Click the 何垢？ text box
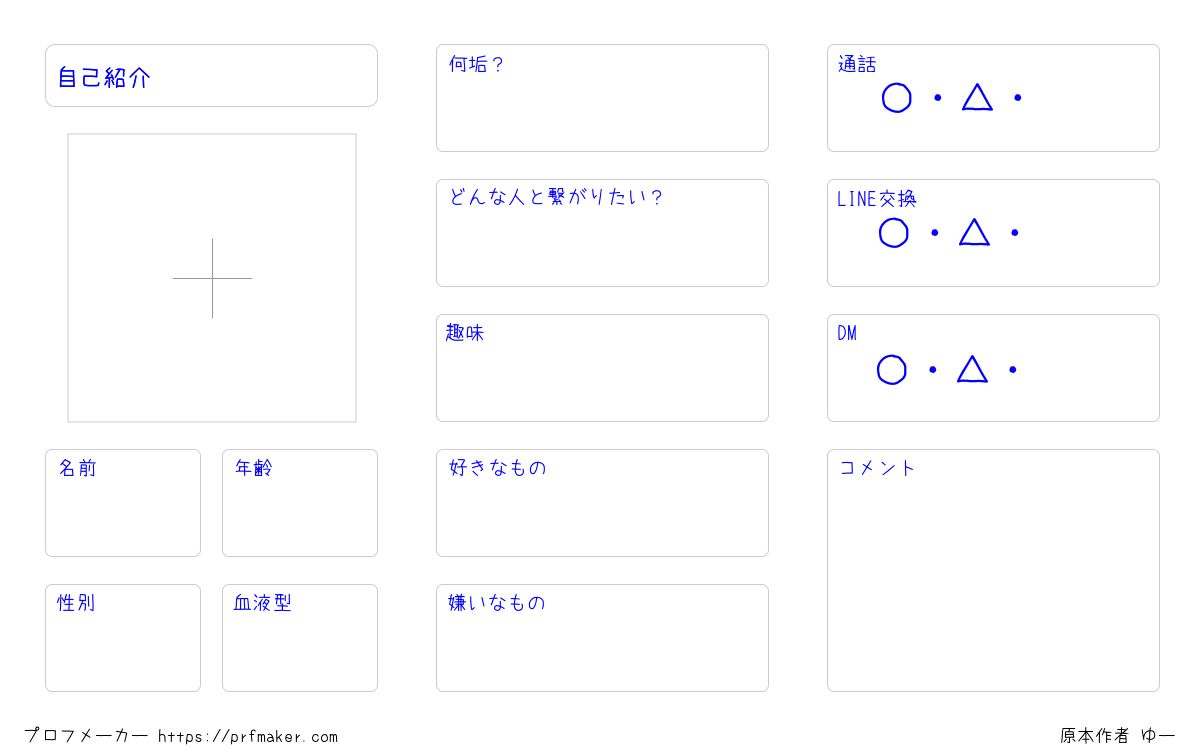1200x750 pixels. point(602,98)
